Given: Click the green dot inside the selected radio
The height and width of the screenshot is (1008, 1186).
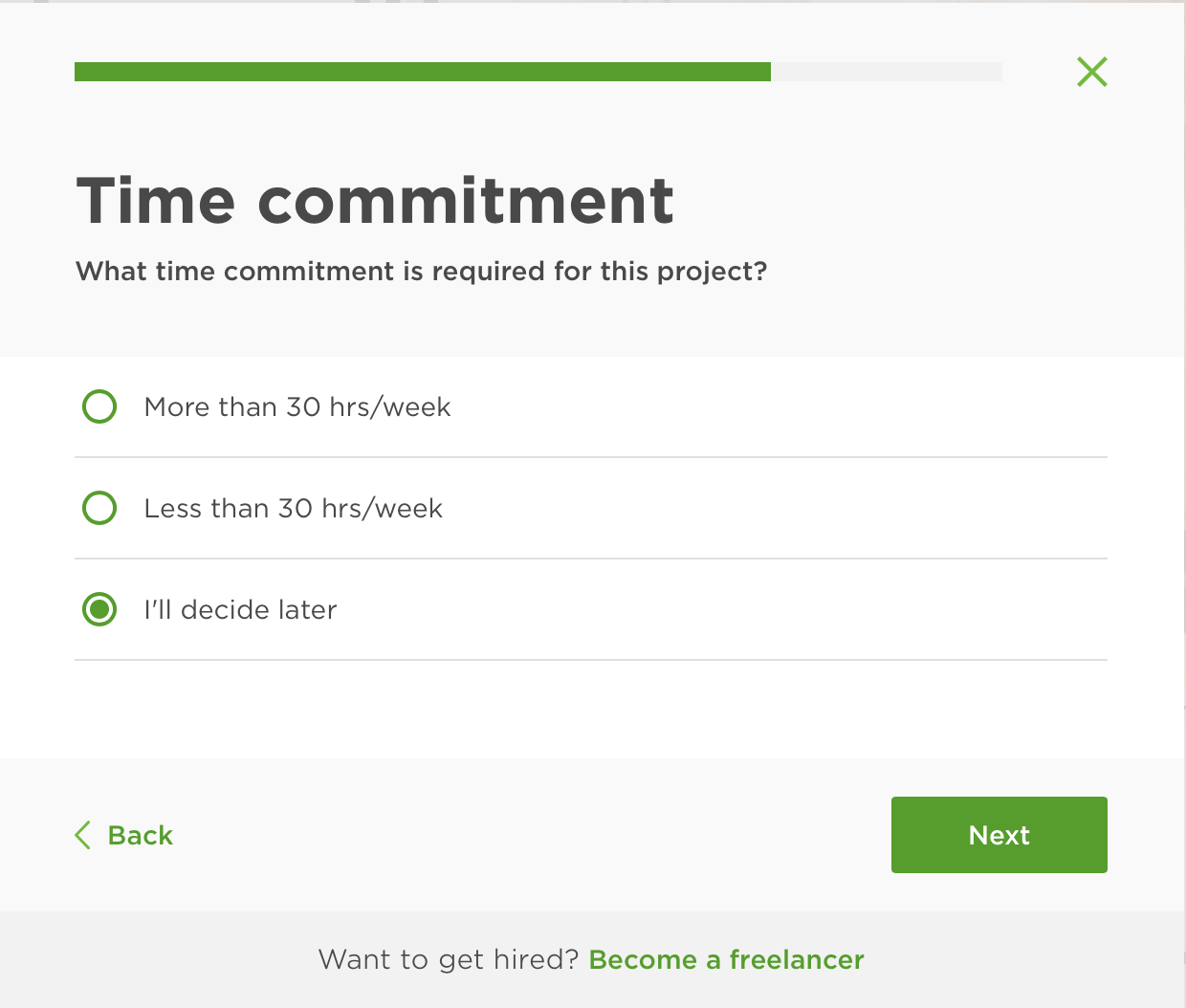Looking at the screenshot, I should (x=99, y=609).
